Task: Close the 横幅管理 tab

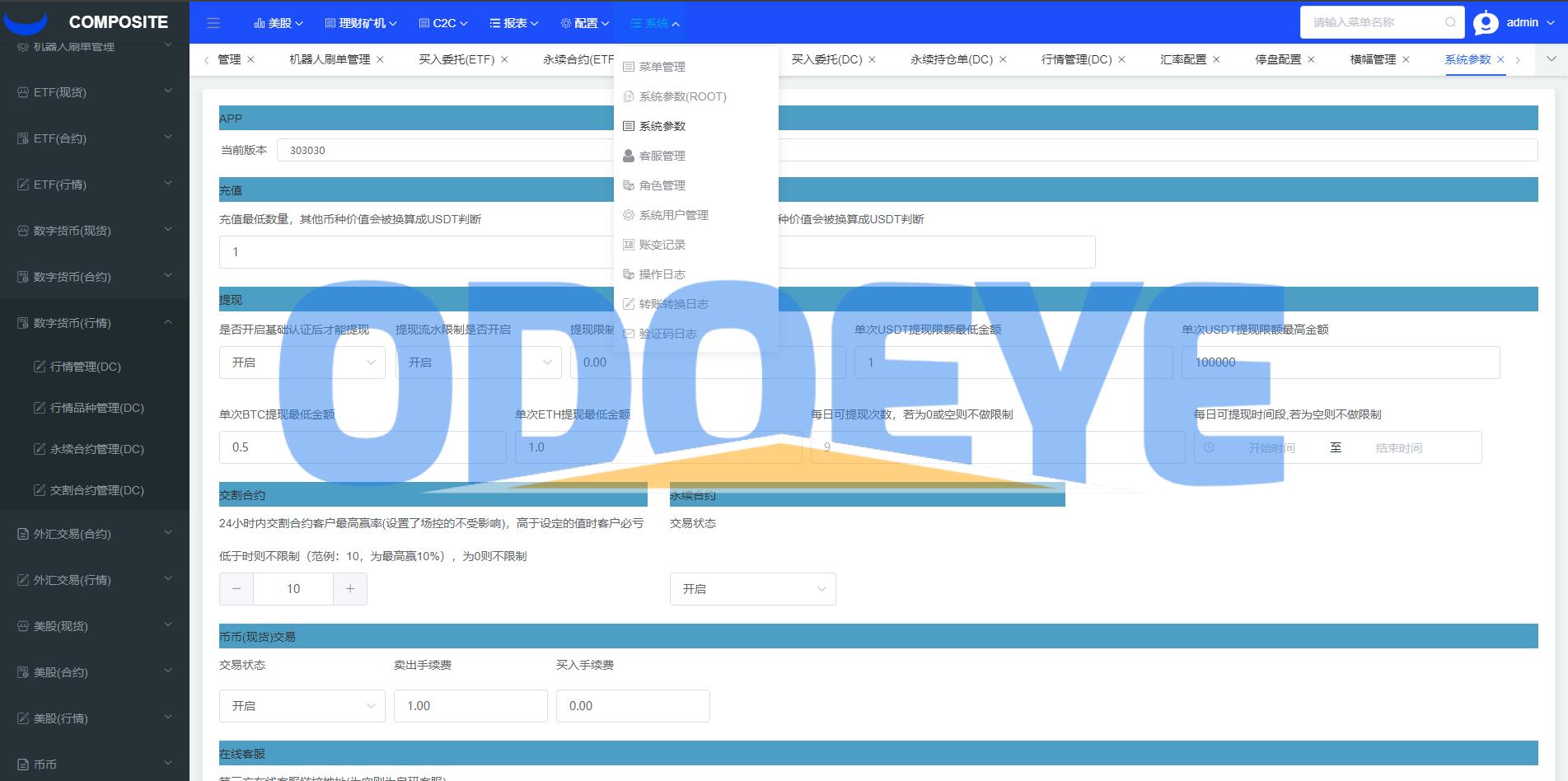Action: pyautogui.click(x=1406, y=59)
